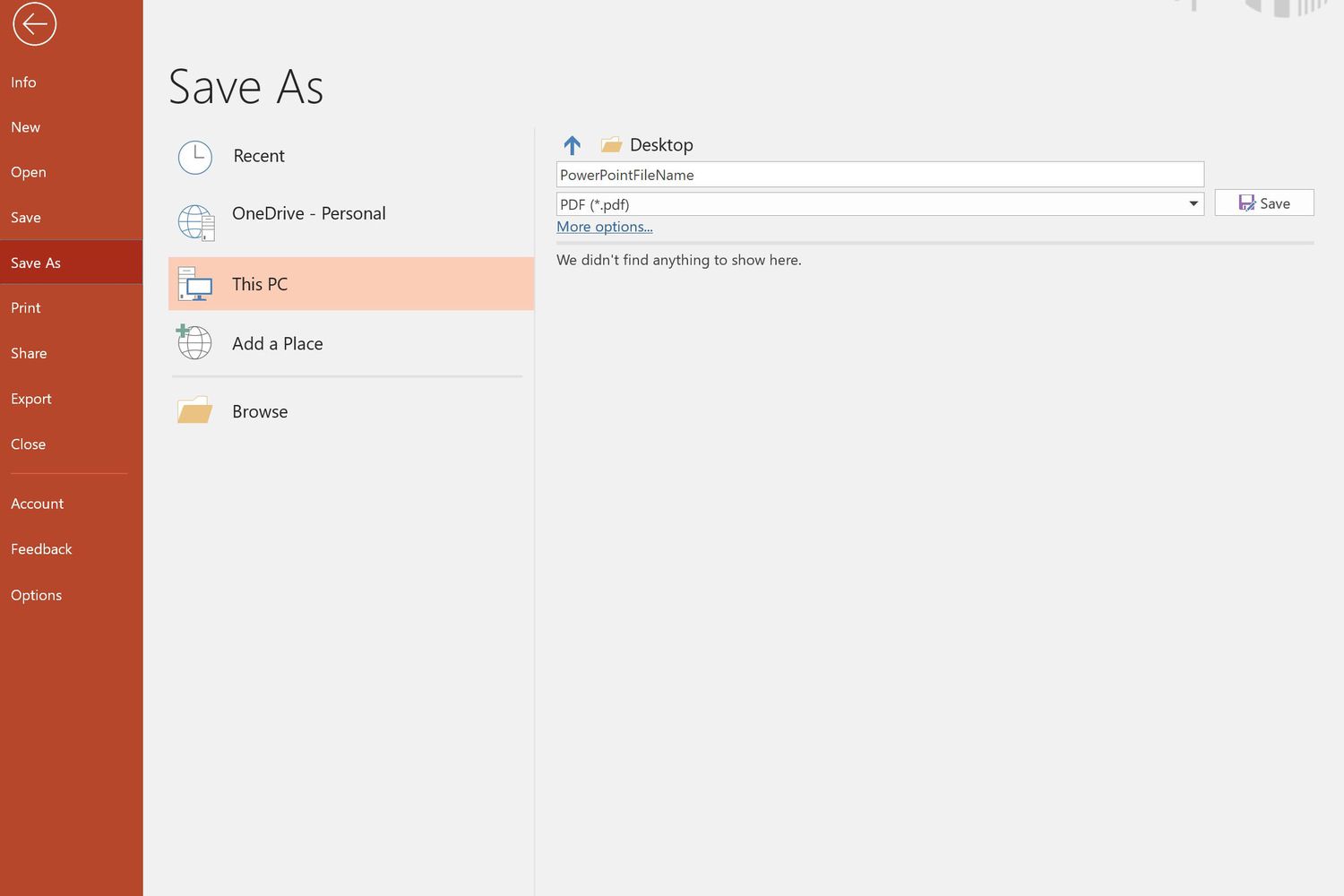Open the PDF file format dropdown
This screenshot has width=1344, height=896.
tap(878, 204)
